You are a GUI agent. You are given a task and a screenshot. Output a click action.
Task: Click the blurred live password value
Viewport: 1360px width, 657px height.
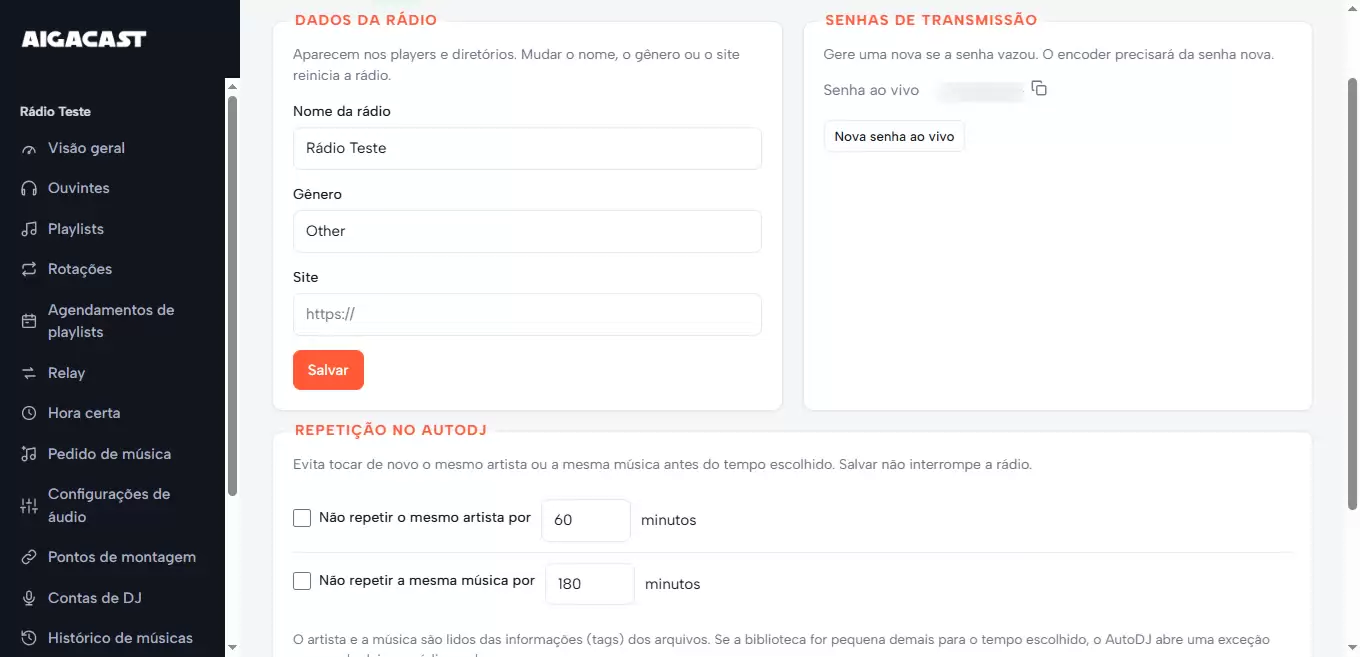tap(980, 91)
